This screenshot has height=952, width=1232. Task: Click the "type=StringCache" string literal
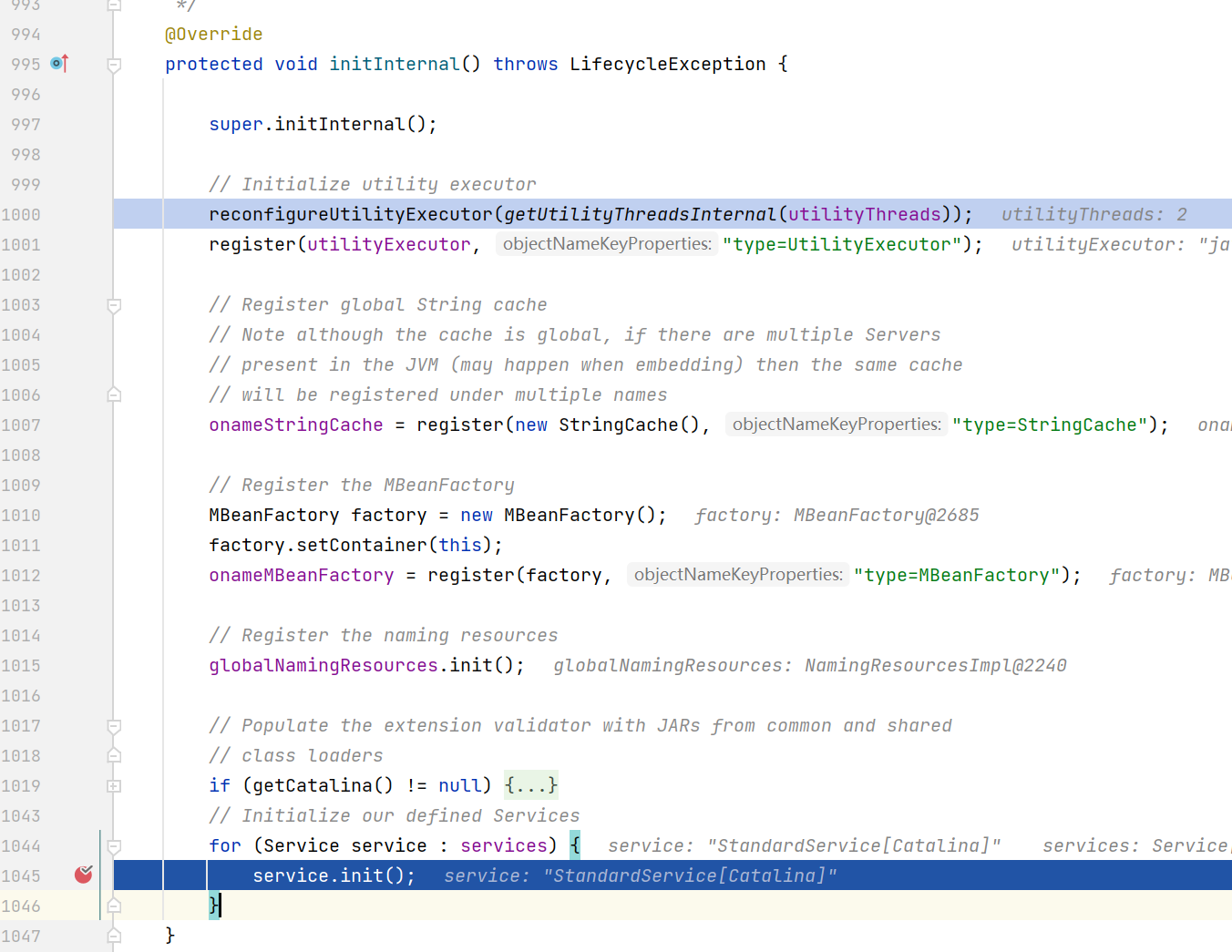click(1051, 425)
